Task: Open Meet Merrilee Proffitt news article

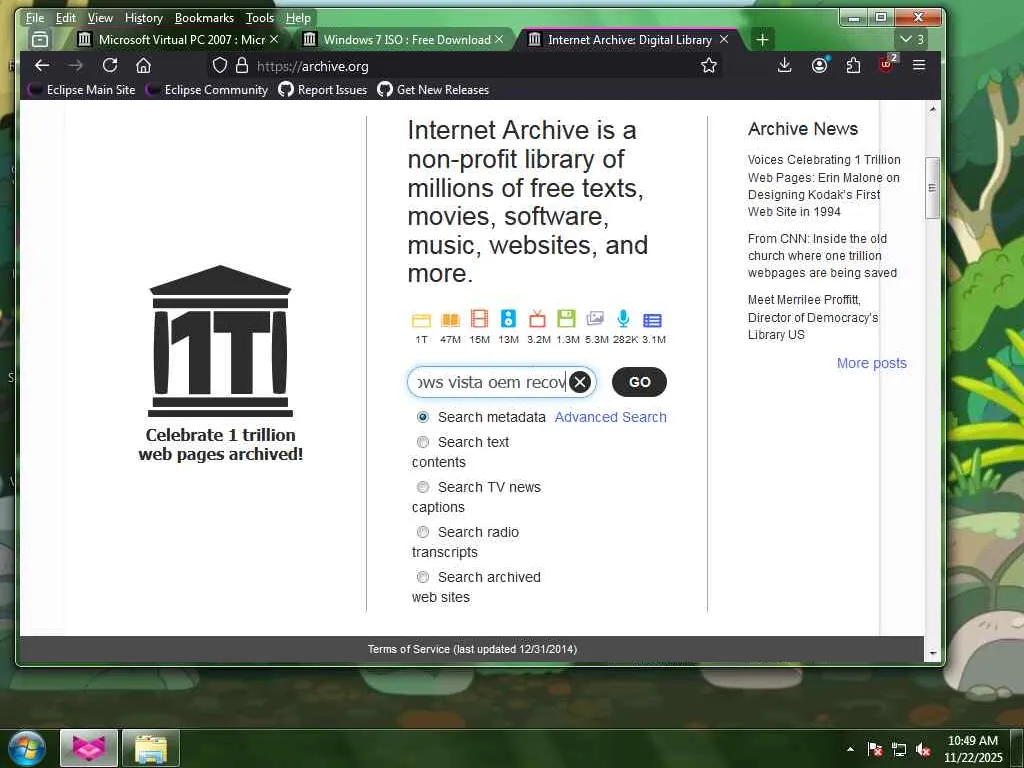Action: click(x=813, y=317)
